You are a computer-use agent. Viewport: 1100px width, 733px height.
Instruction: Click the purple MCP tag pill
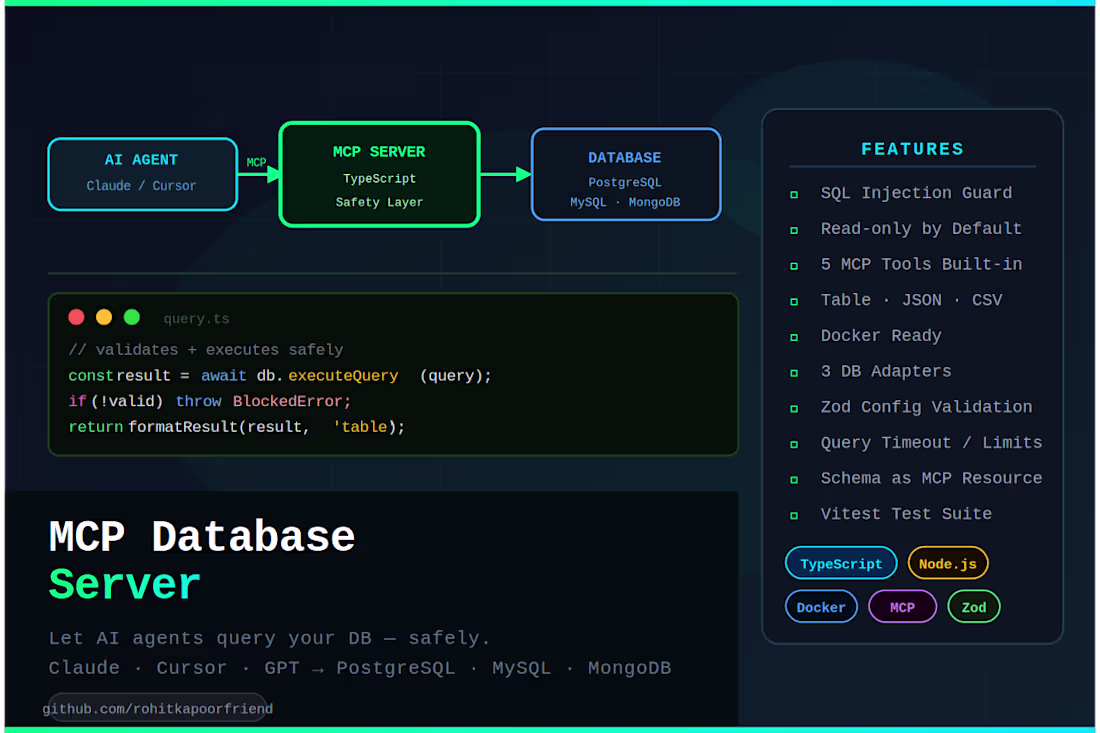(902, 607)
